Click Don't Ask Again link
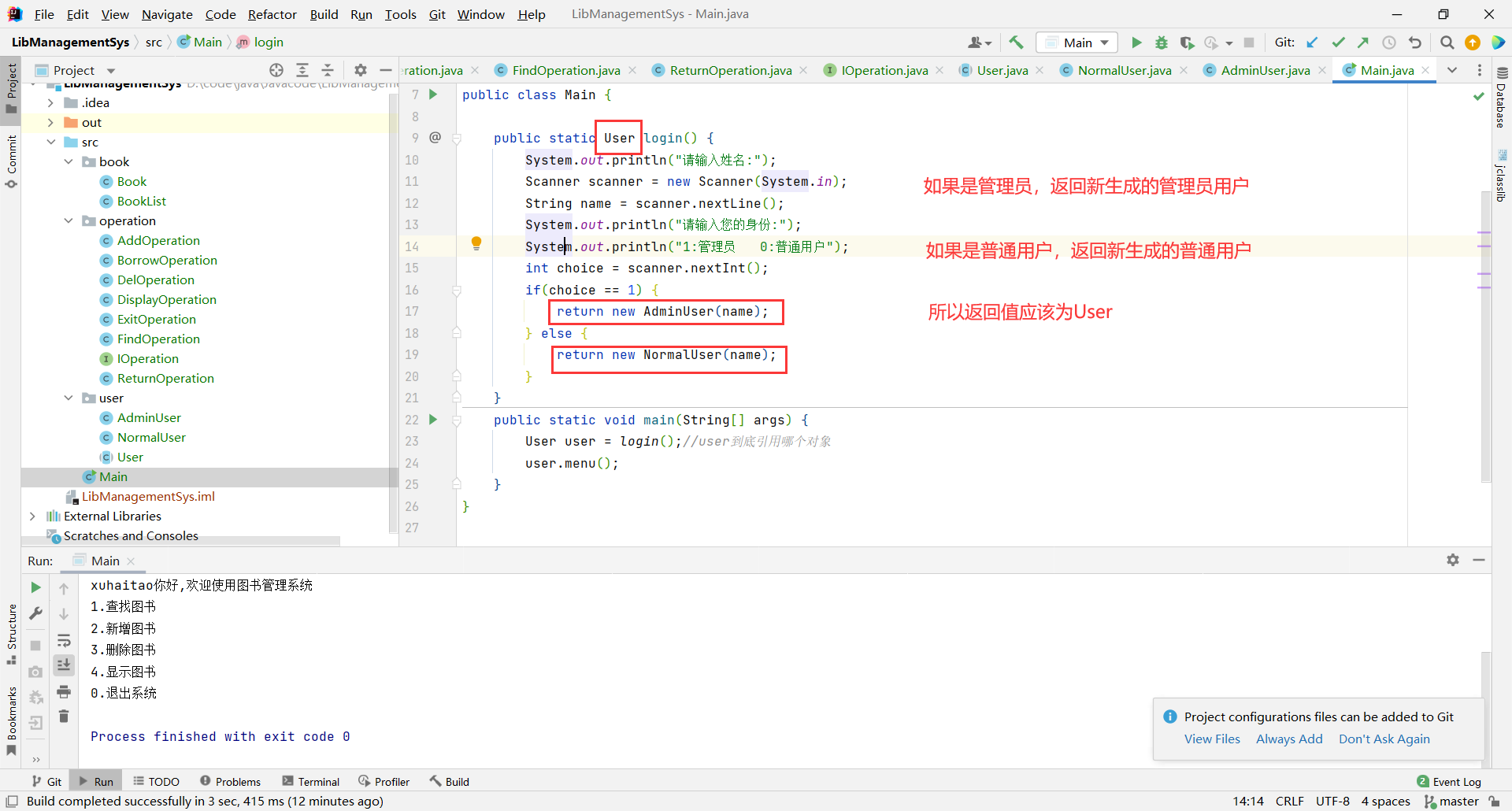Screen dimensions: 1512x811 (x=1384, y=739)
